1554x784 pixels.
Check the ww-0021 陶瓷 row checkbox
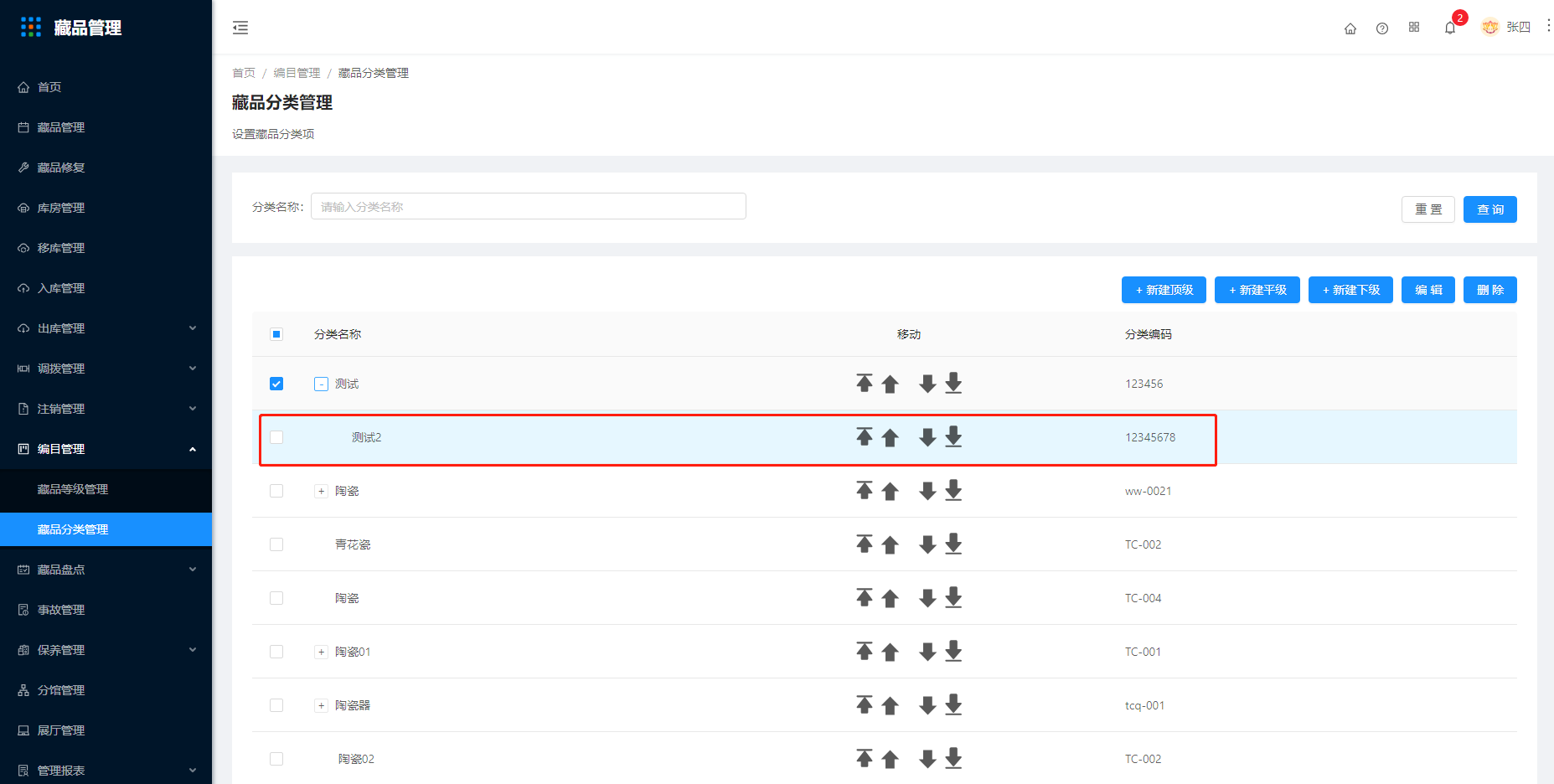tap(276, 491)
